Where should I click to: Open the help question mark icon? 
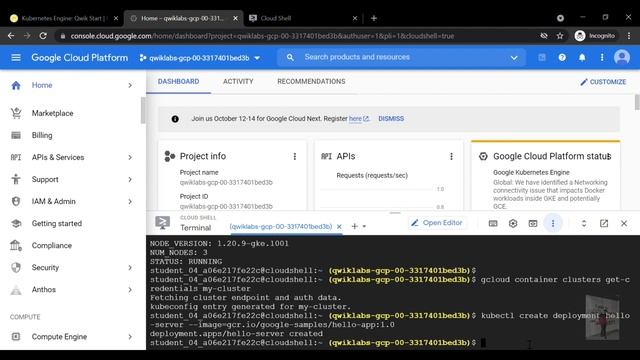(x=562, y=58)
